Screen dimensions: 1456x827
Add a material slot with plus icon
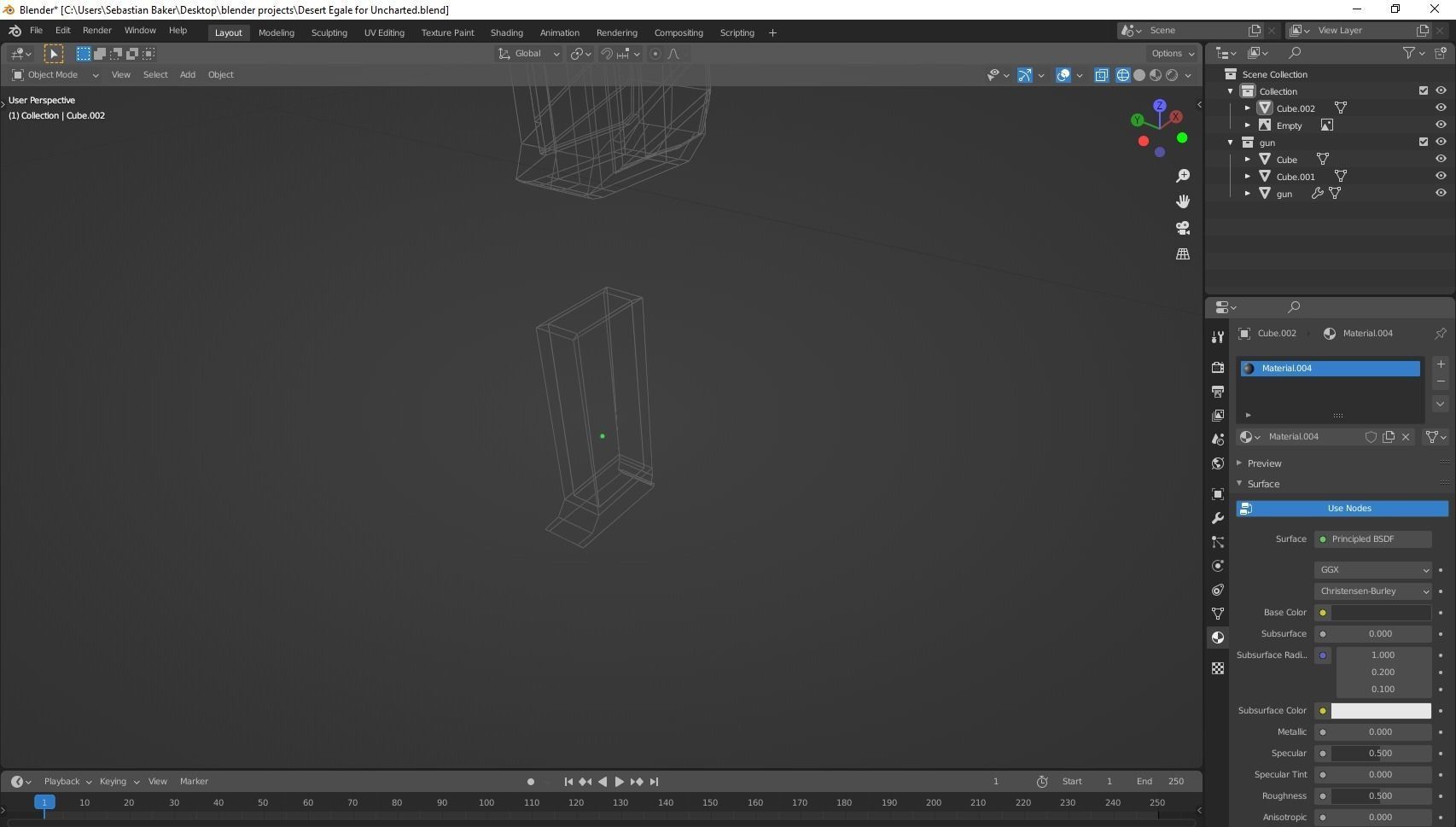coord(1441,364)
